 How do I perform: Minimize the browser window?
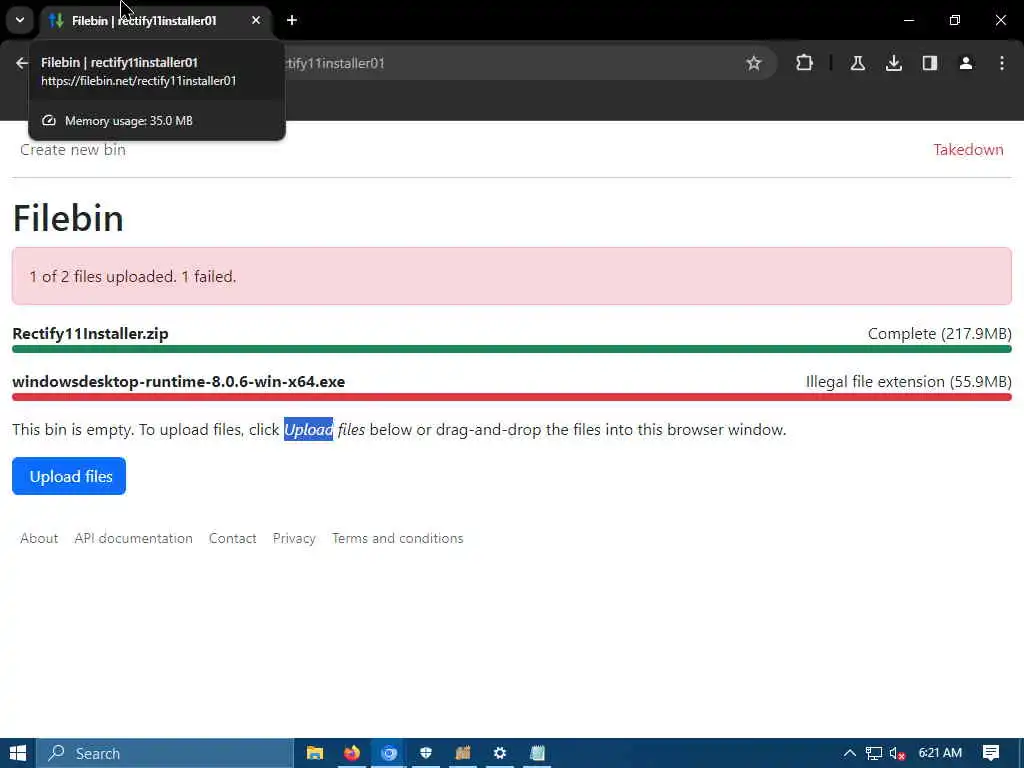click(908, 20)
